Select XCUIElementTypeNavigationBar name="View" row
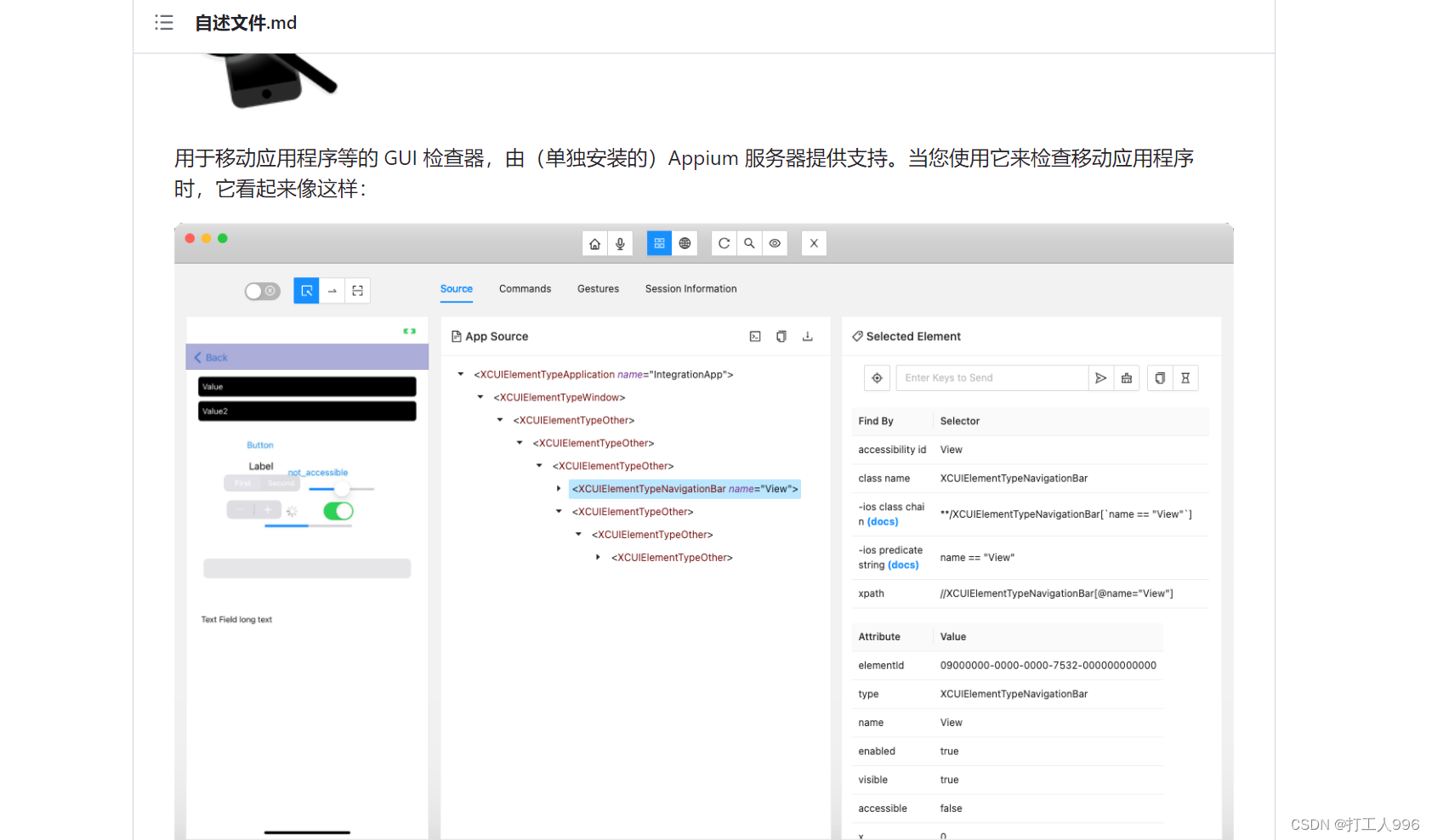The height and width of the screenshot is (840, 1432). pyautogui.click(x=685, y=489)
